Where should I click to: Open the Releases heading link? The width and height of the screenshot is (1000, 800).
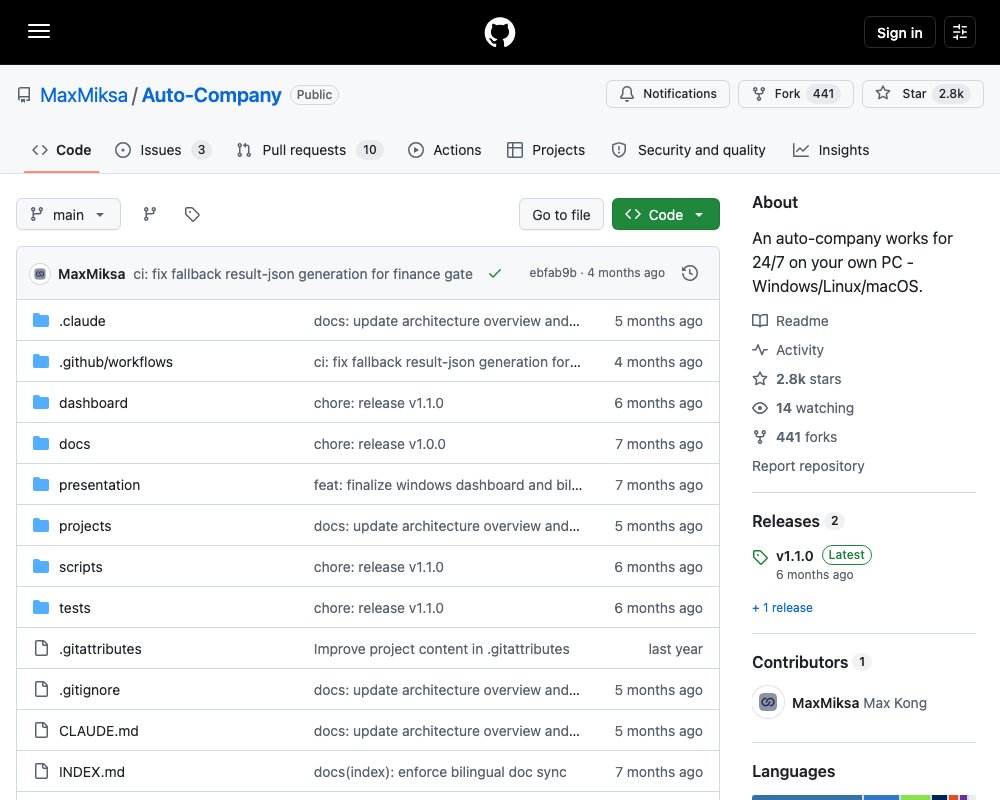point(798,521)
